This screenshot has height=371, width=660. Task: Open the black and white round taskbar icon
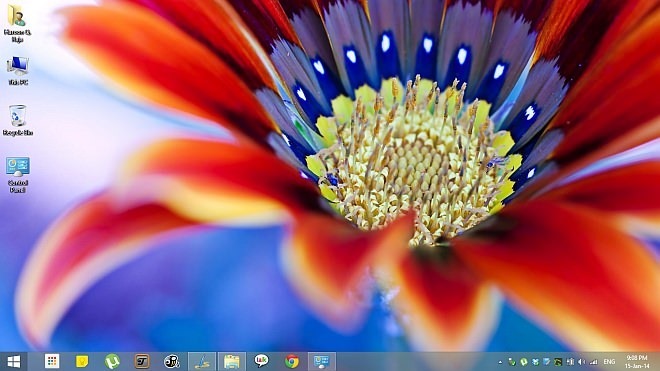pyautogui.click(x=172, y=361)
